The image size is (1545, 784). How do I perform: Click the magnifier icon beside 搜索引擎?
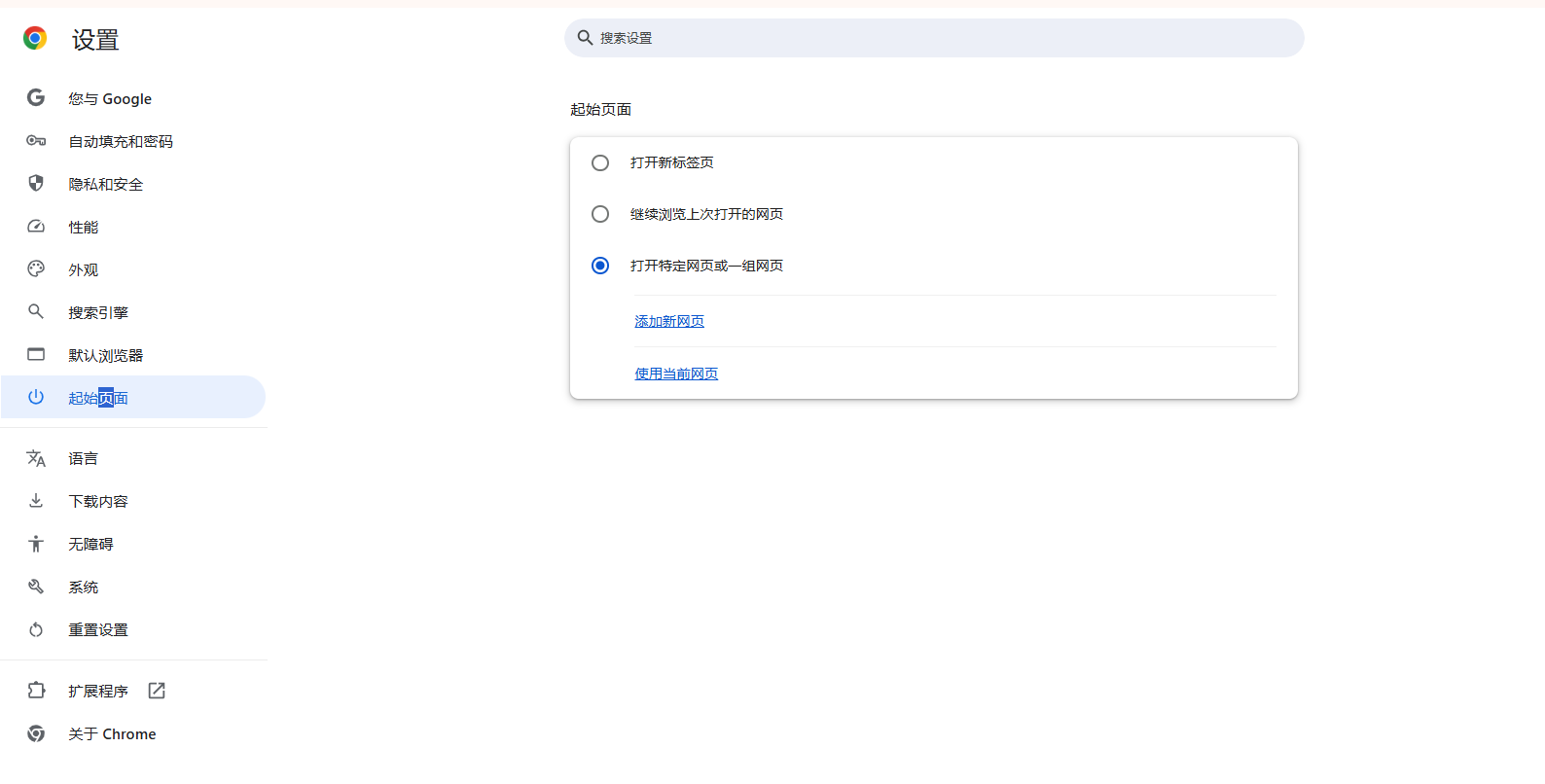pos(36,312)
